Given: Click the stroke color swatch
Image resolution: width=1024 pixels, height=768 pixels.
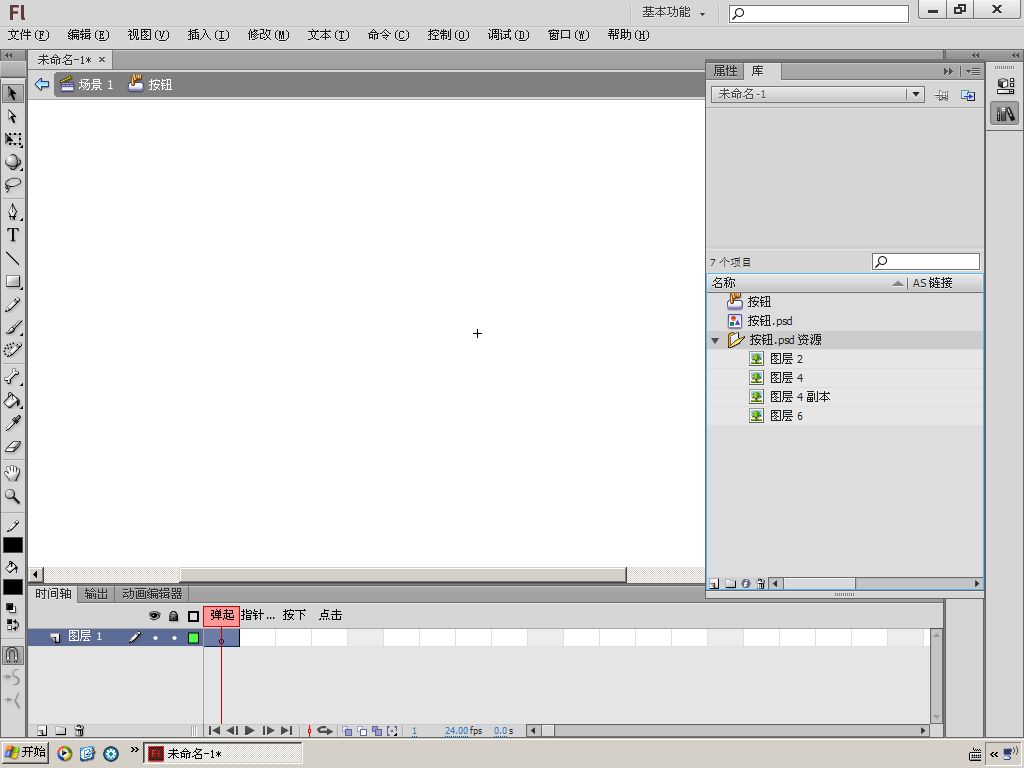Looking at the screenshot, I should click(x=13, y=545).
